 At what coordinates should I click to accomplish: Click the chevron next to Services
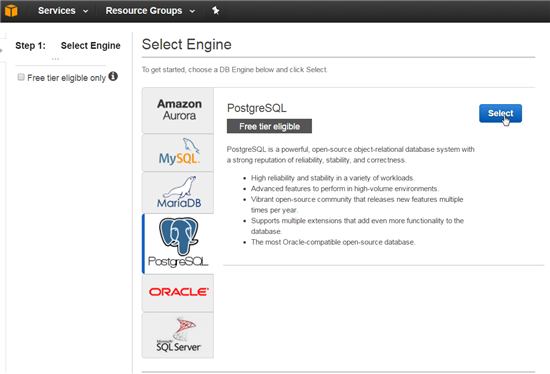(x=85, y=11)
